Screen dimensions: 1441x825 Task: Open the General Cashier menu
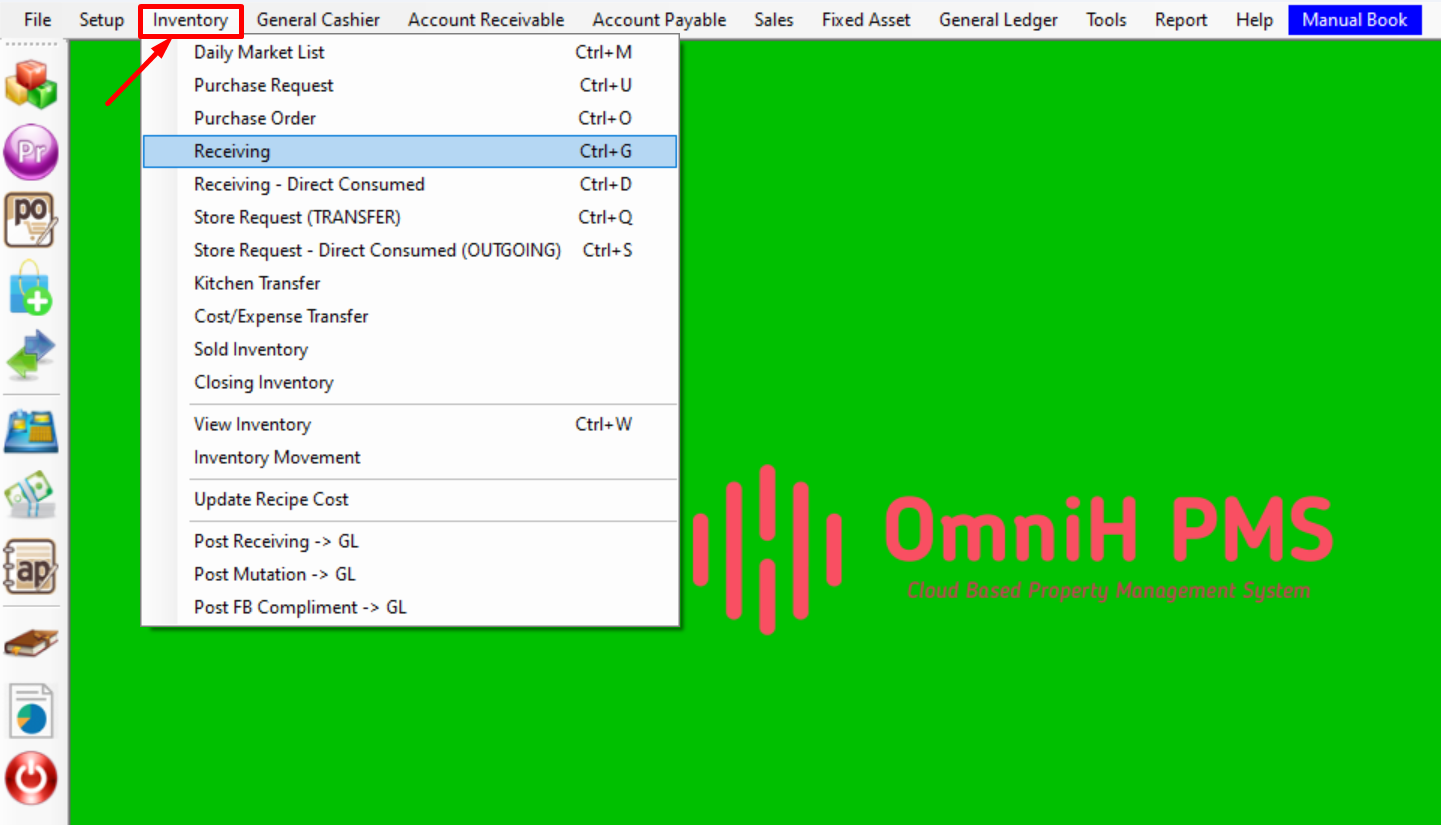pos(318,20)
